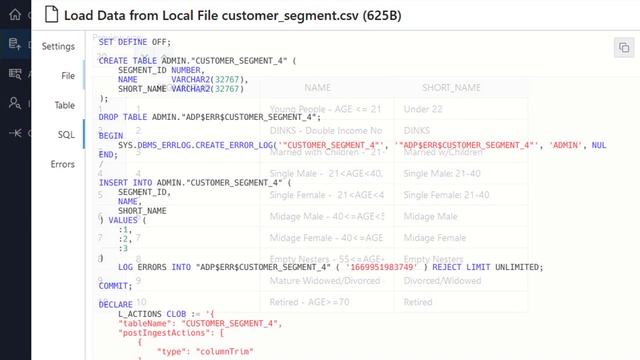Click the SET DEFINE OFF line
640x360 pixels.
[x=135, y=42]
